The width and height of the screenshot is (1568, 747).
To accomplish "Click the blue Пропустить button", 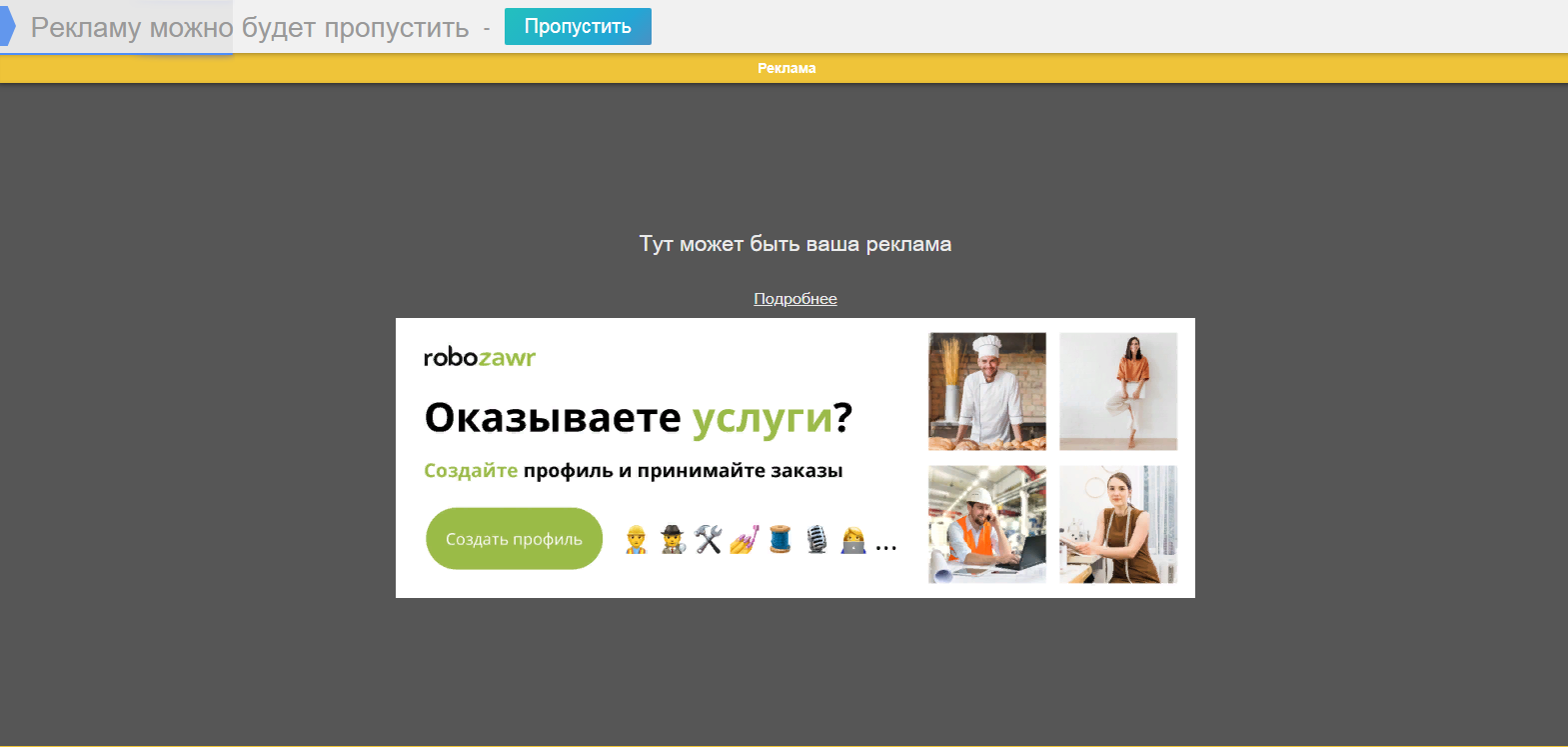I will coord(578,27).
